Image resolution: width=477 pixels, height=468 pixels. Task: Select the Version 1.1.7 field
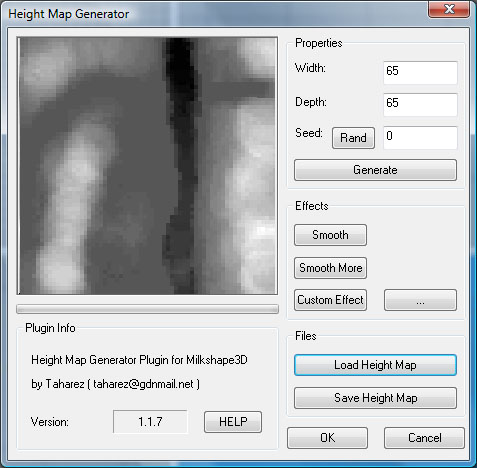(x=150, y=422)
